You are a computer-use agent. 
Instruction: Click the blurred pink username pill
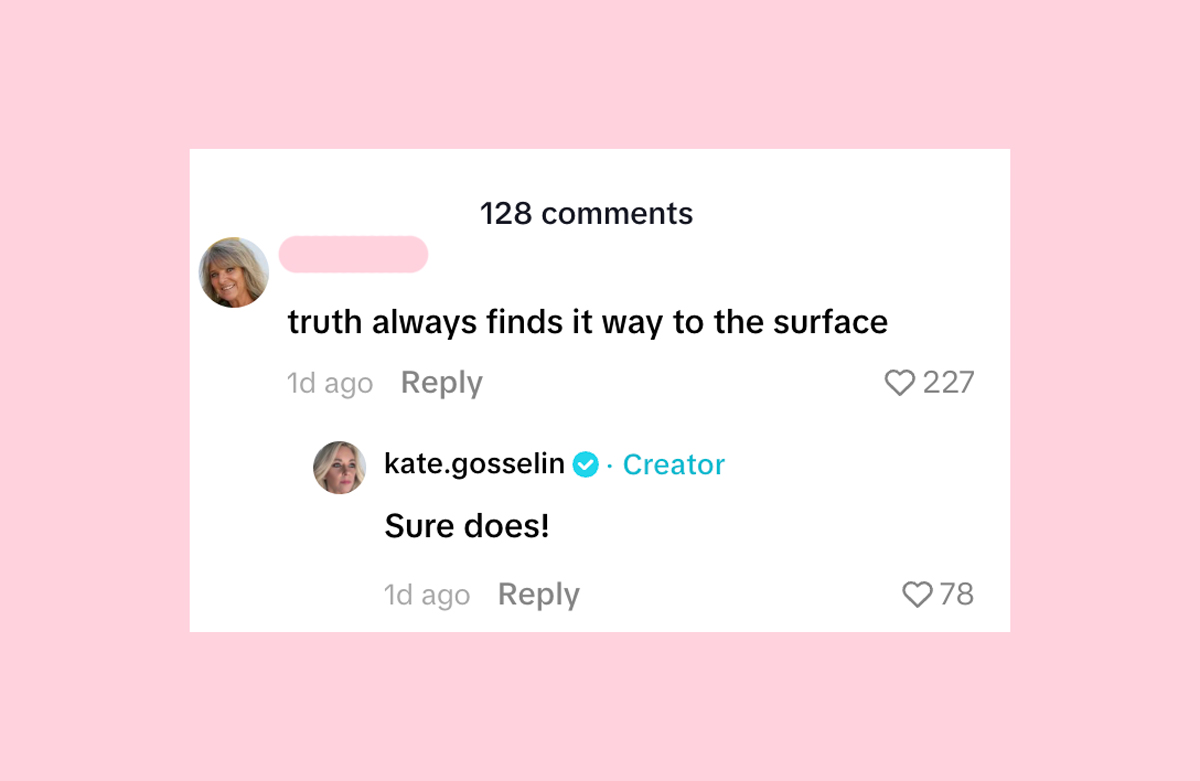(x=353, y=254)
